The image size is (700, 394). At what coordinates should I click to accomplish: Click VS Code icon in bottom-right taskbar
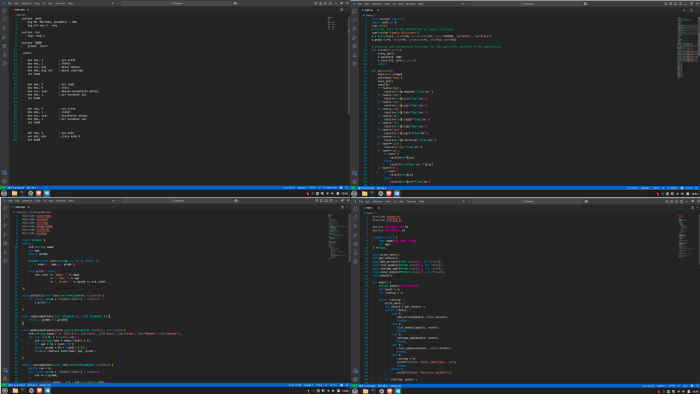pyautogui.click(x=397, y=391)
